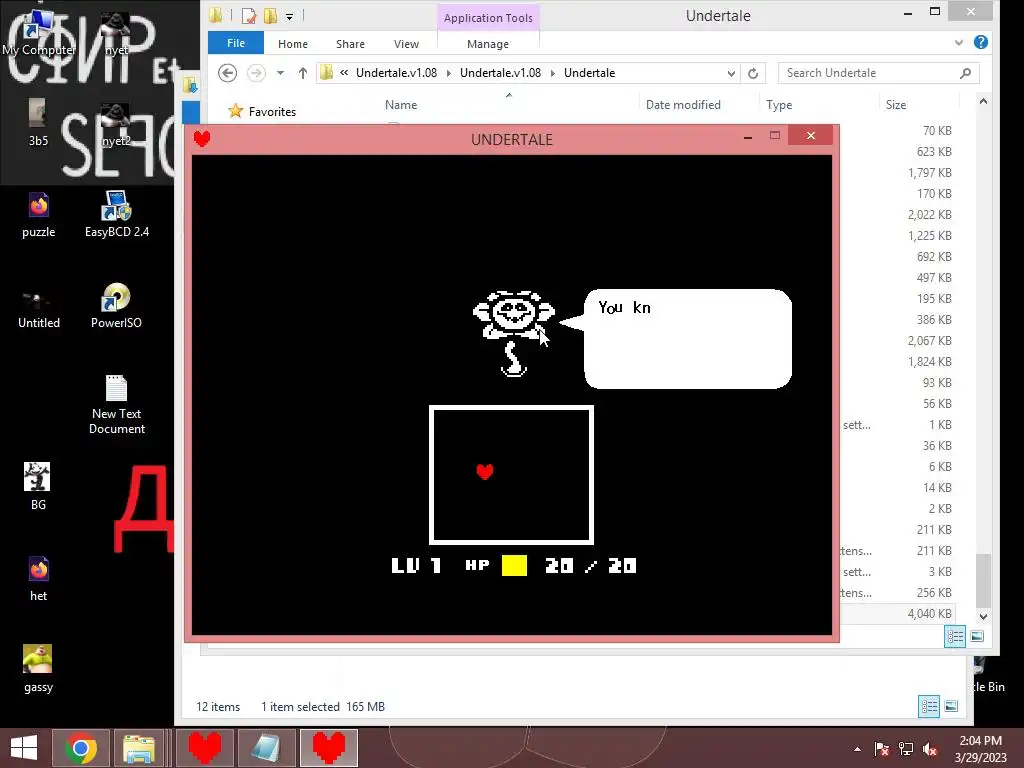
Task: Launch EasyBCD 2.4 from desktop
Action: [x=116, y=216]
